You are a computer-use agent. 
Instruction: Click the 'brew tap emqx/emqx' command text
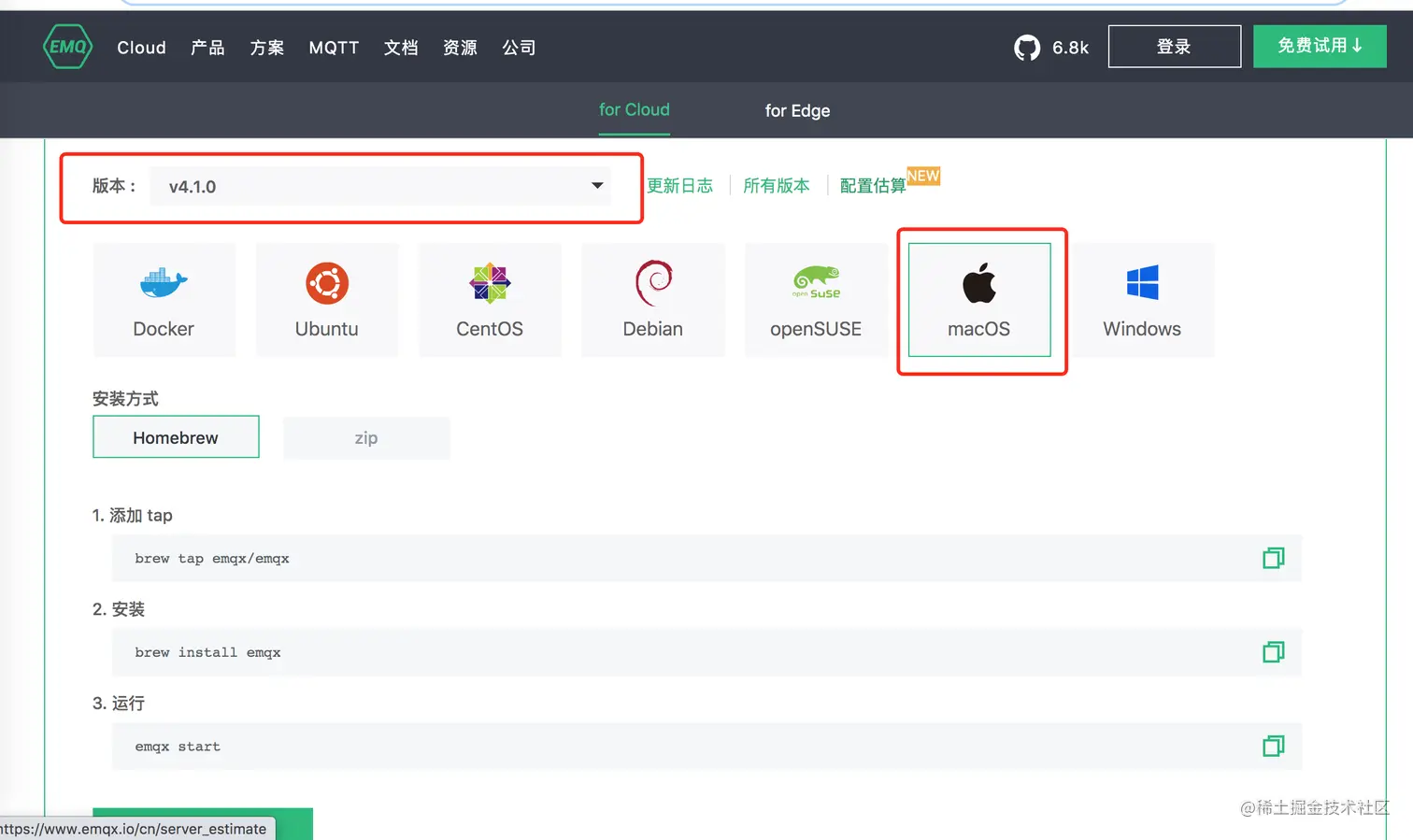click(212, 559)
